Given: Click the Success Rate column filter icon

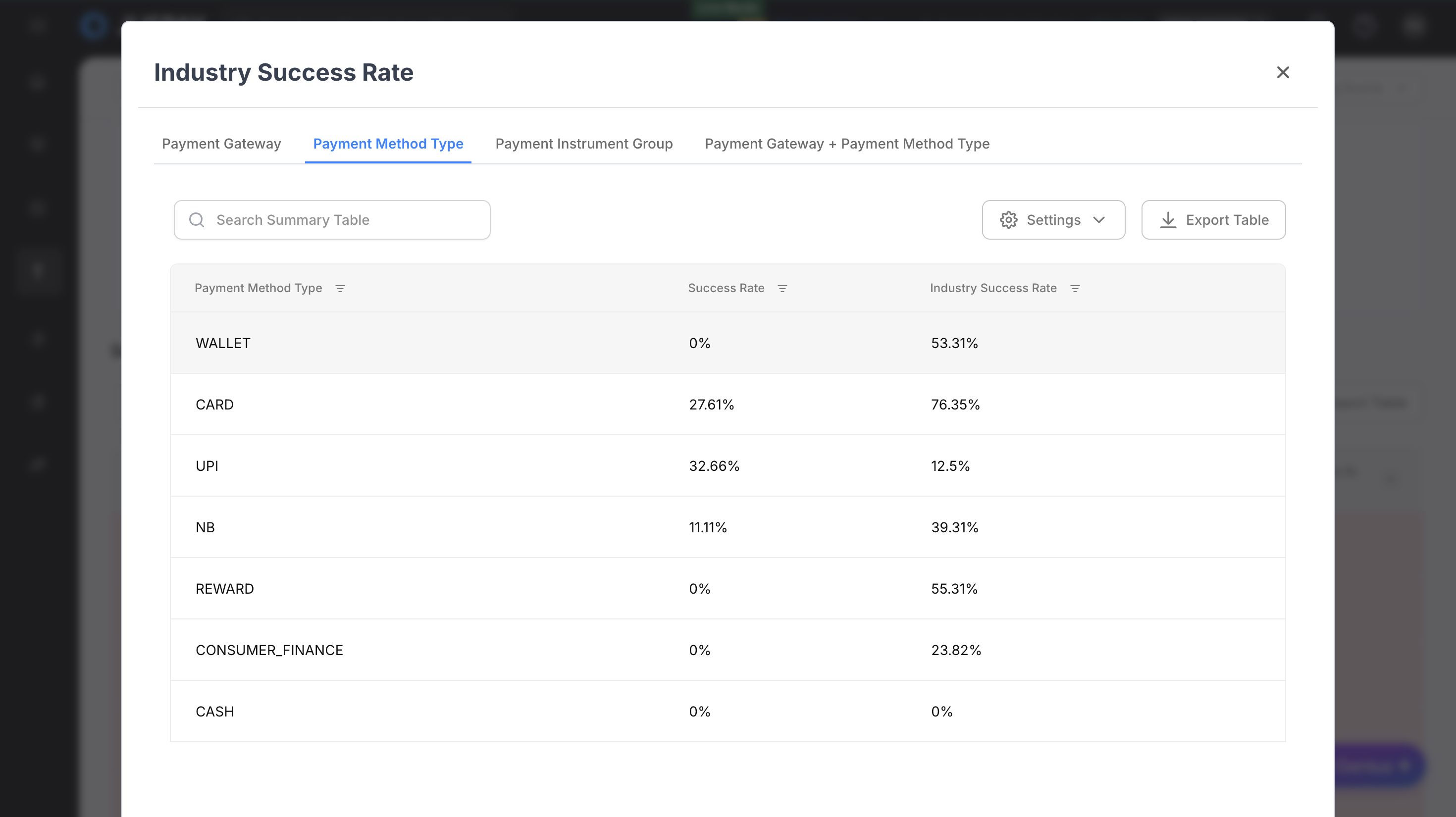Looking at the screenshot, I should coord(782,289).
